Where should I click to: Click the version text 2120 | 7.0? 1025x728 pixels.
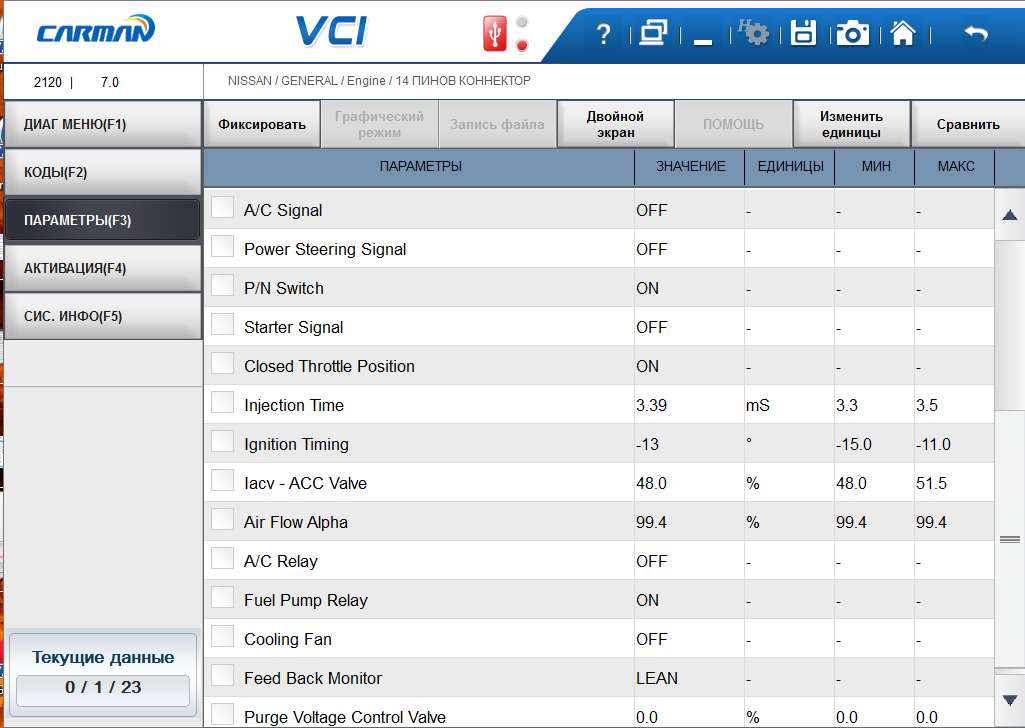coord(76,82)
